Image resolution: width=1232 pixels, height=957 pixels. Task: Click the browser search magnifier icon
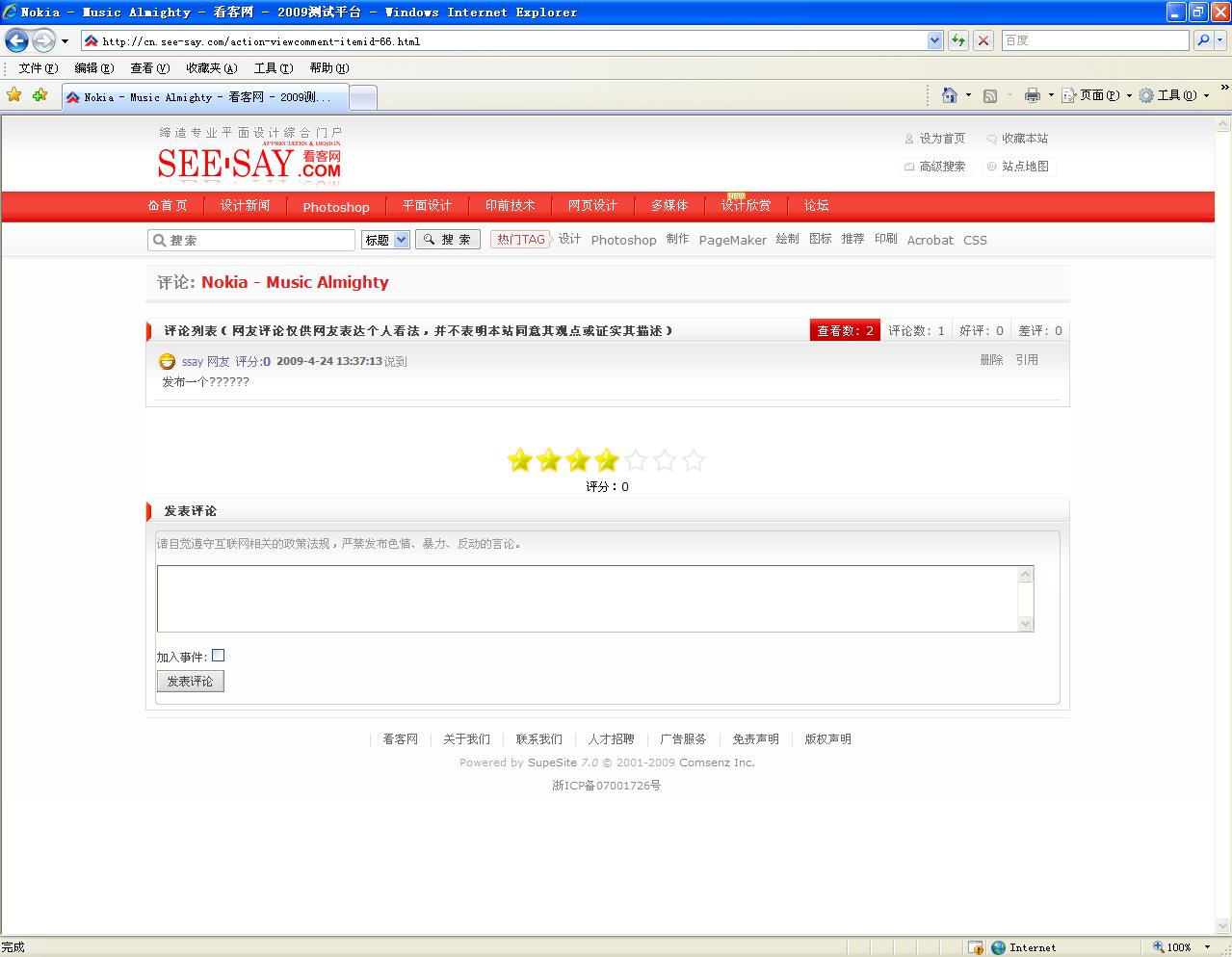point(1202,40)
